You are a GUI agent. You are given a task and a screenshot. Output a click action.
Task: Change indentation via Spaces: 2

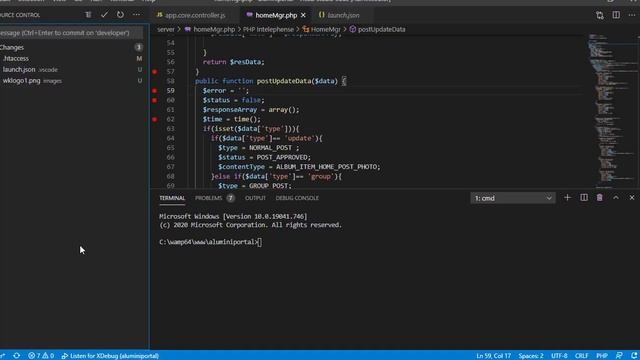pyautogui.click(x=531, y=356)
